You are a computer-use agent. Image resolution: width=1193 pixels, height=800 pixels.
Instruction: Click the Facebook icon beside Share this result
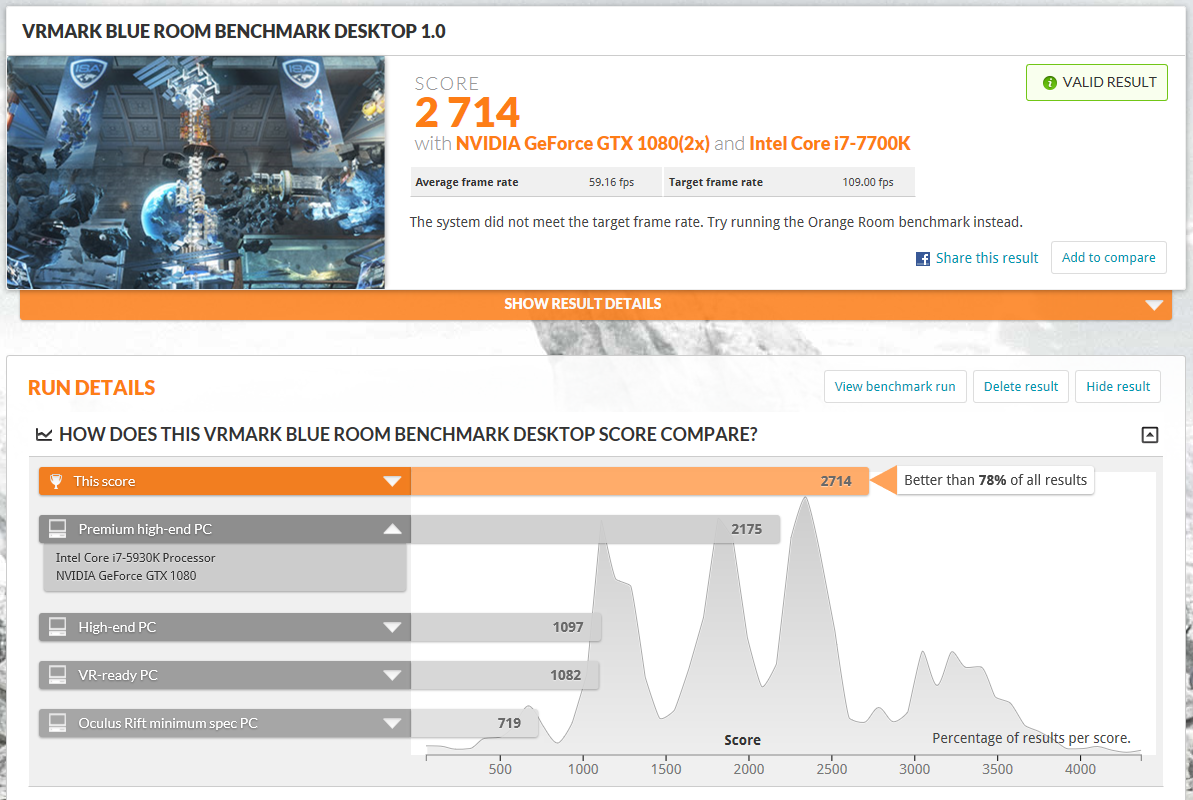point(922,259)
